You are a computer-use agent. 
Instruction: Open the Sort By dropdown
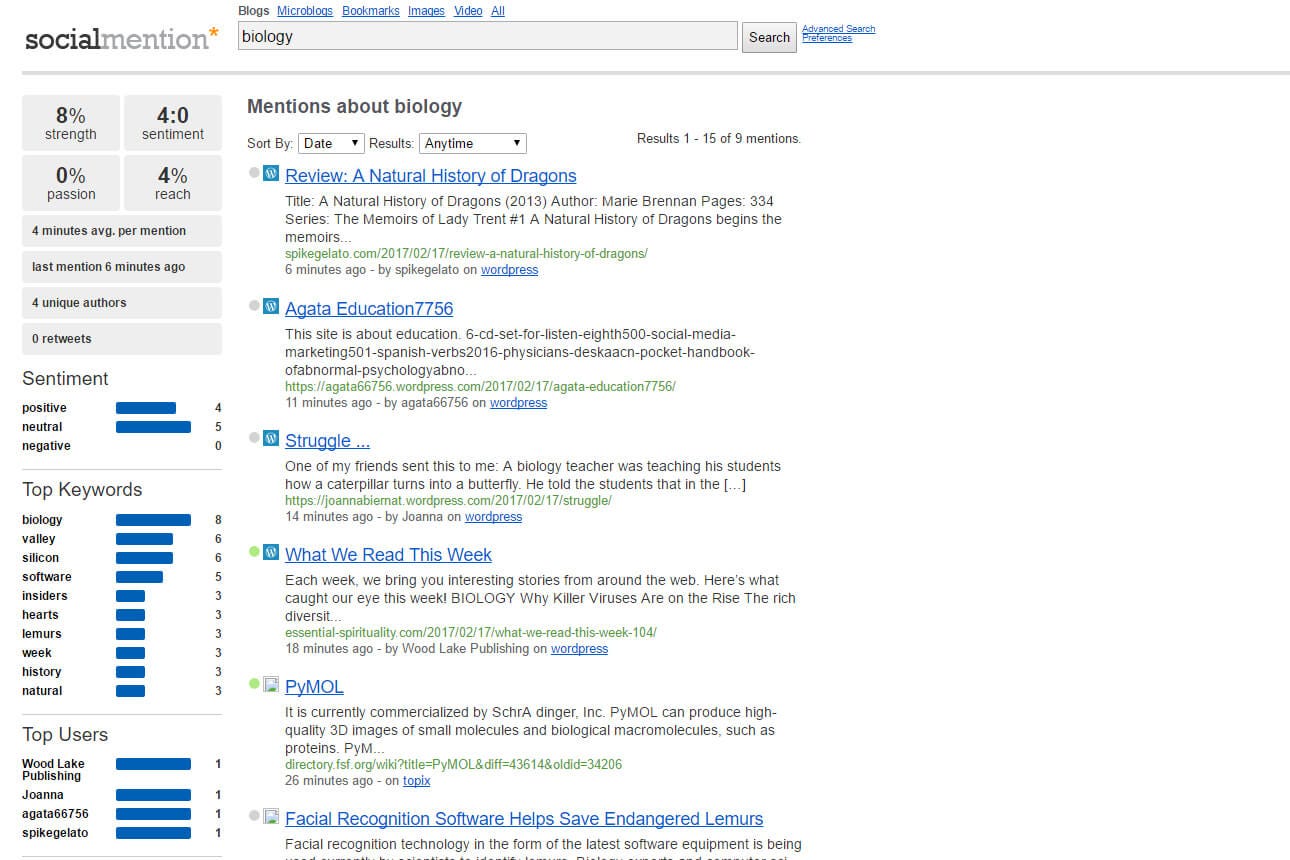(331, 144)
